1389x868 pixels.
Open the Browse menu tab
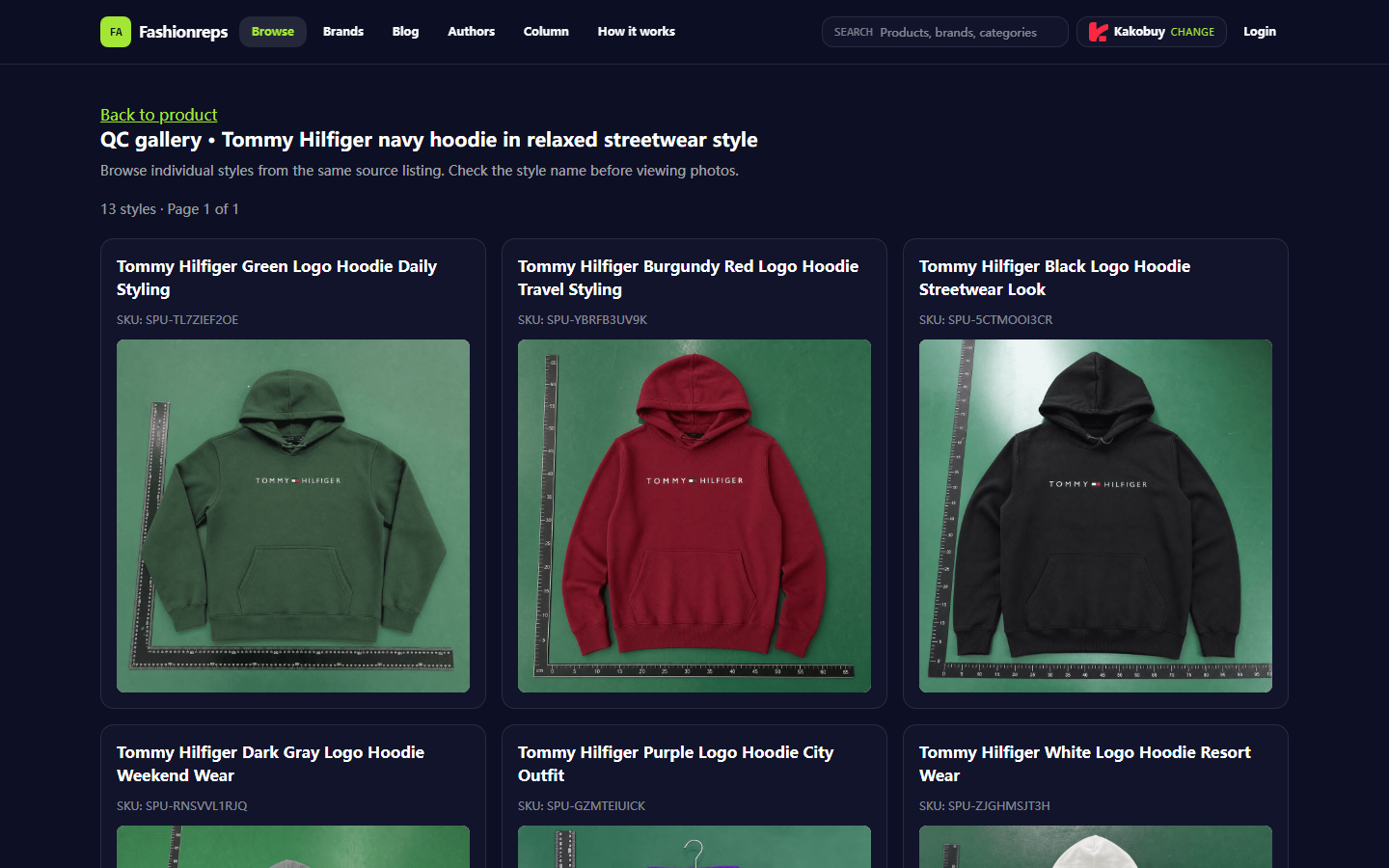click(273, 32)
